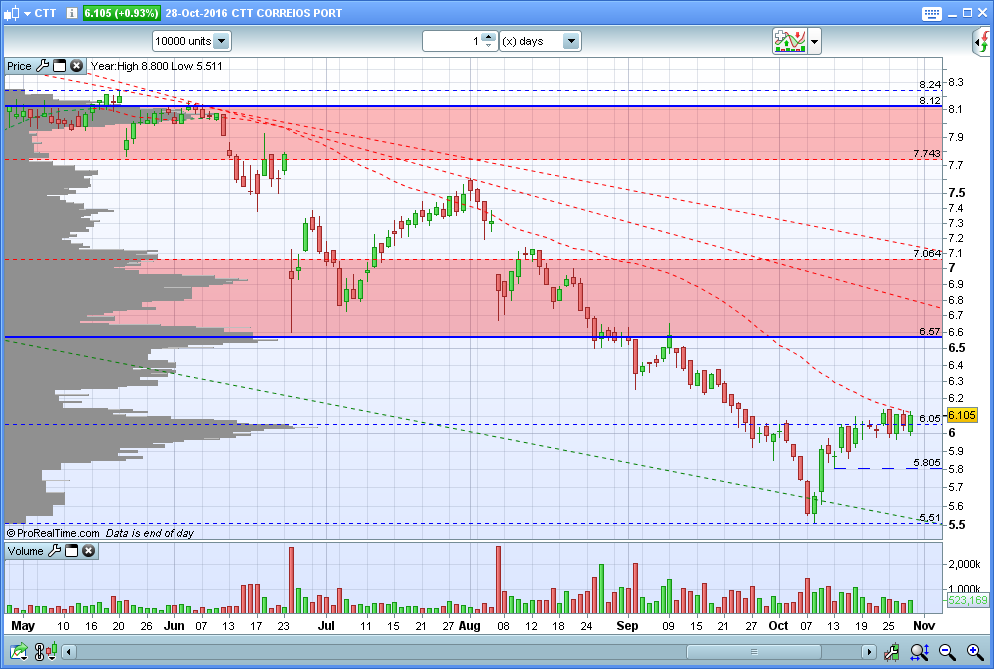Click the 28-Oct-2016 CTT CORREIOS PORT title
Screen dimensions: 994x669
[254, 13]
